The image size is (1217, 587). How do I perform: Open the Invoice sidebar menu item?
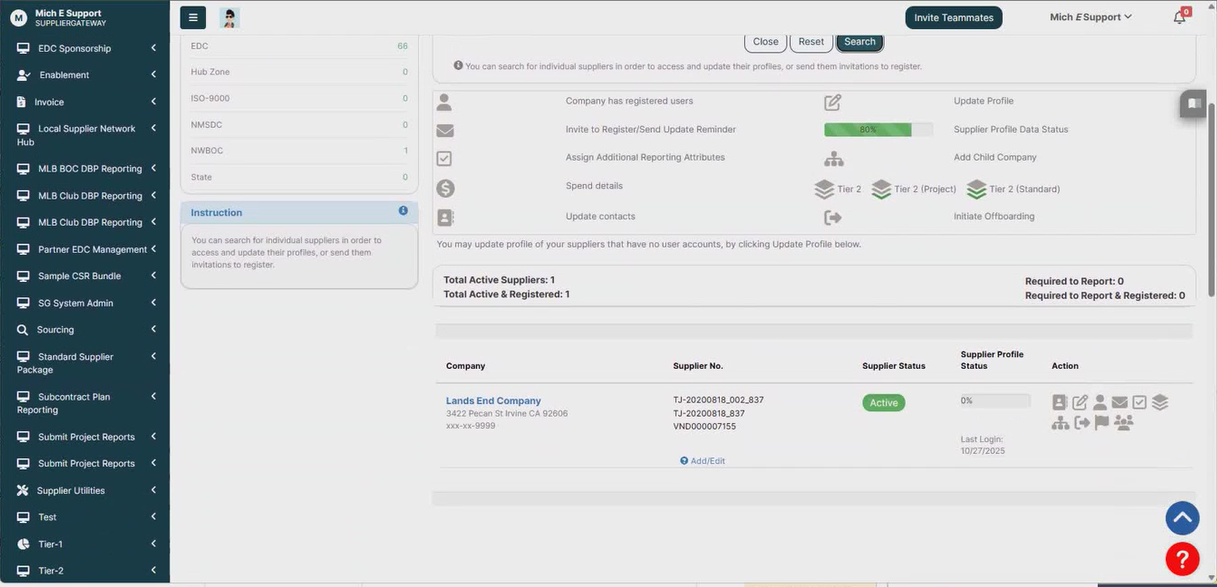tap(85, 102)
